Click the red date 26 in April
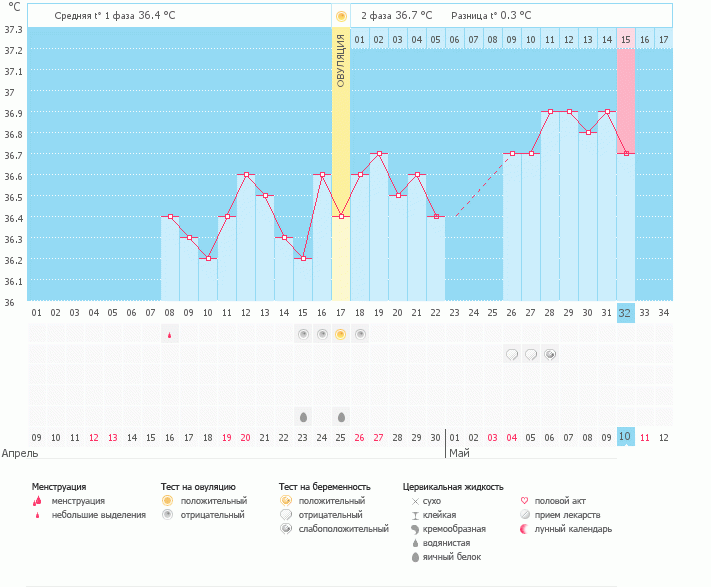This screenshot has height=587, width=711. point(359,438)
